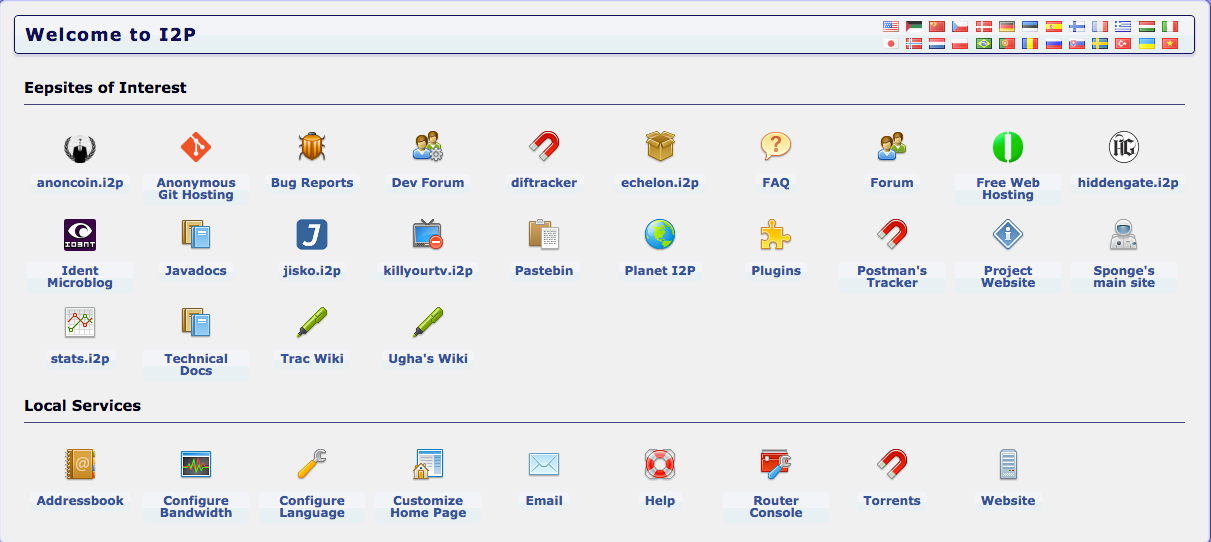
Task: Click the Project Website info icon
Action: click(x=1008, y=235)
